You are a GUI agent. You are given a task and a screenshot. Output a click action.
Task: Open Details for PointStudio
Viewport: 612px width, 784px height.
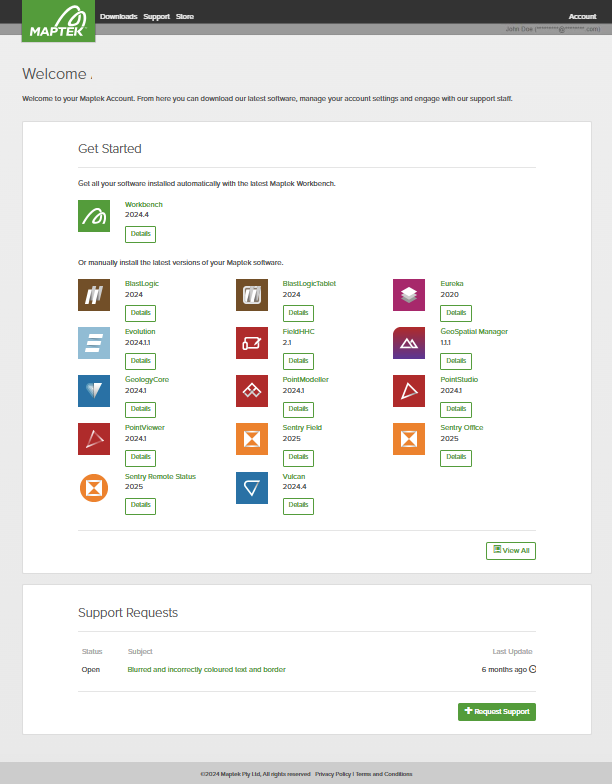pos(456,409)
